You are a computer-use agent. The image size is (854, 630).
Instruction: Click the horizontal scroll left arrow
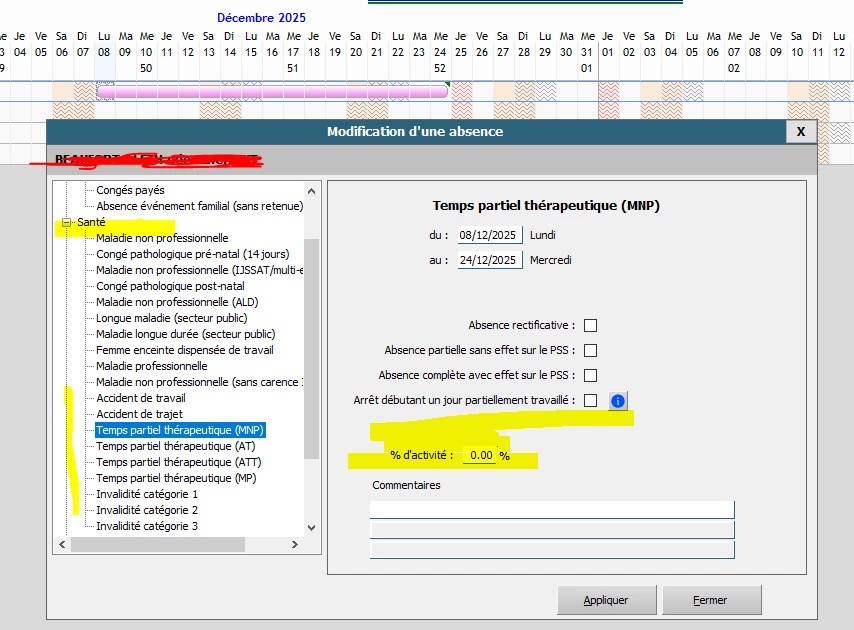(x=62, y=545)
